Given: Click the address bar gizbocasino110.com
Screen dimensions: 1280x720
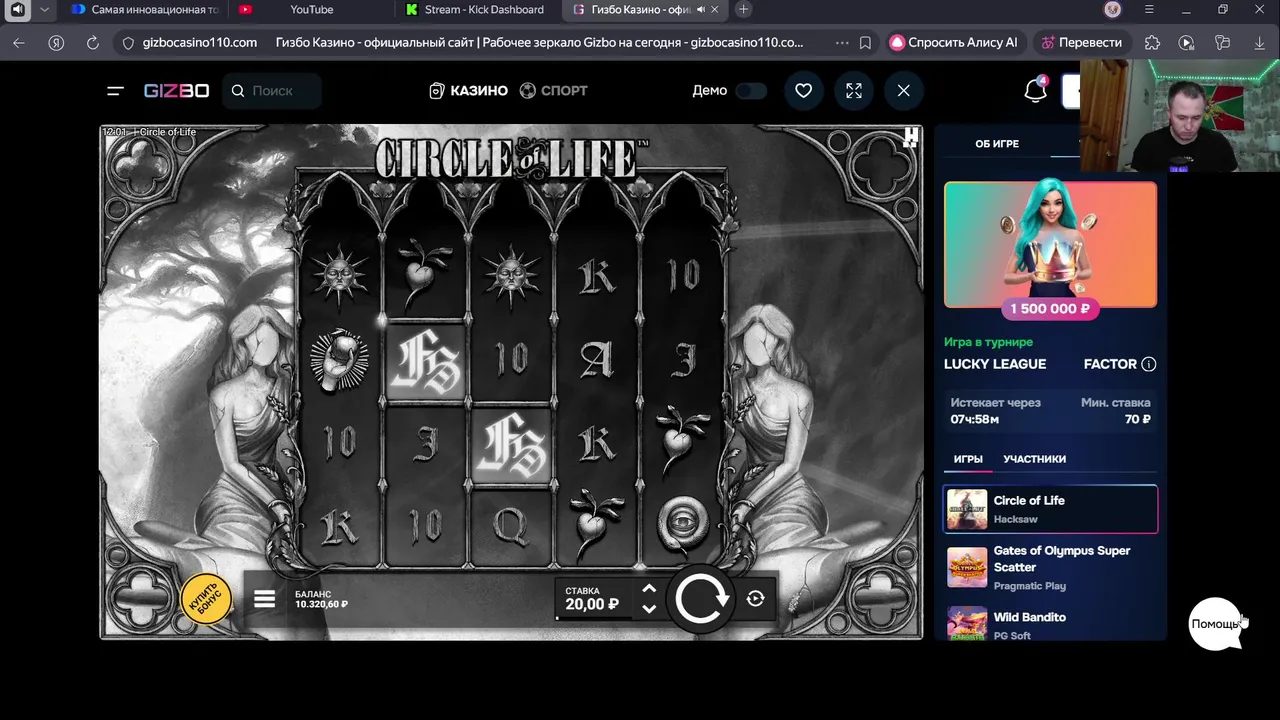Looking at the screenshot, I should [200, 43].
